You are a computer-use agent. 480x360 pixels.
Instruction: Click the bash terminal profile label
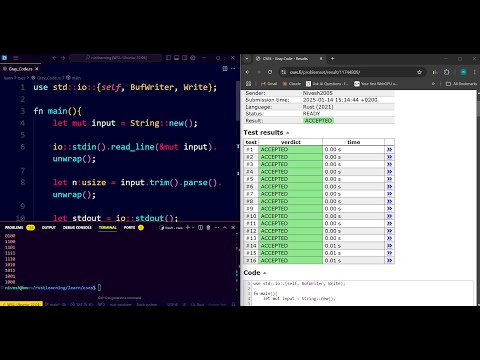(171, 228)
